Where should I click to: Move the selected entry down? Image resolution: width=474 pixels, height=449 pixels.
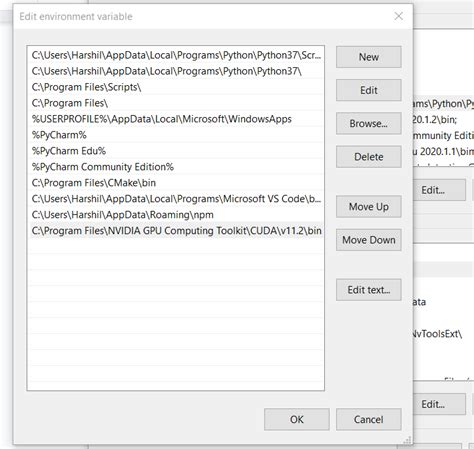tap(368, 240)
